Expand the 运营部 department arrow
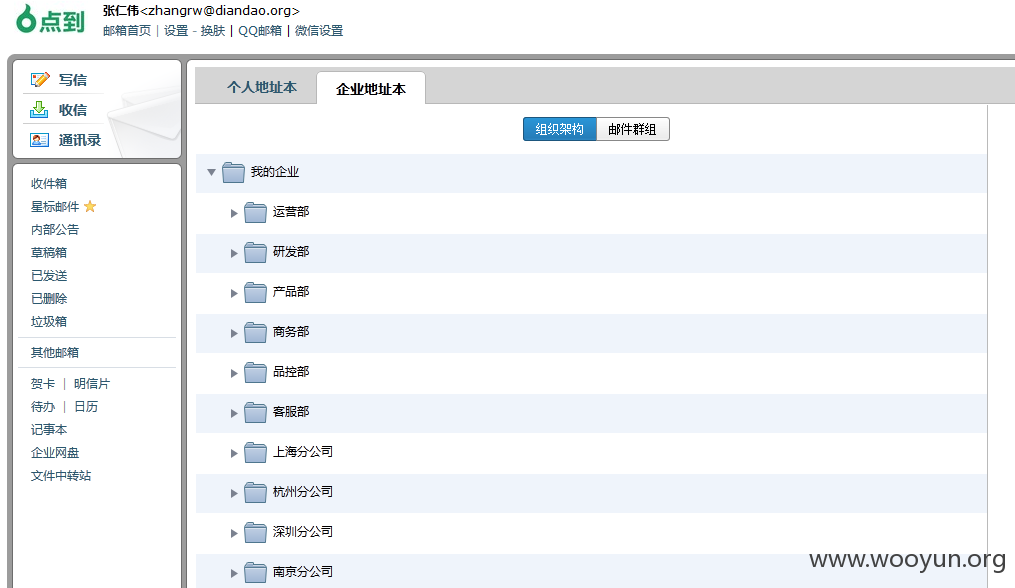This screenshot has width=1015, height=588. [x=234, y=213]
